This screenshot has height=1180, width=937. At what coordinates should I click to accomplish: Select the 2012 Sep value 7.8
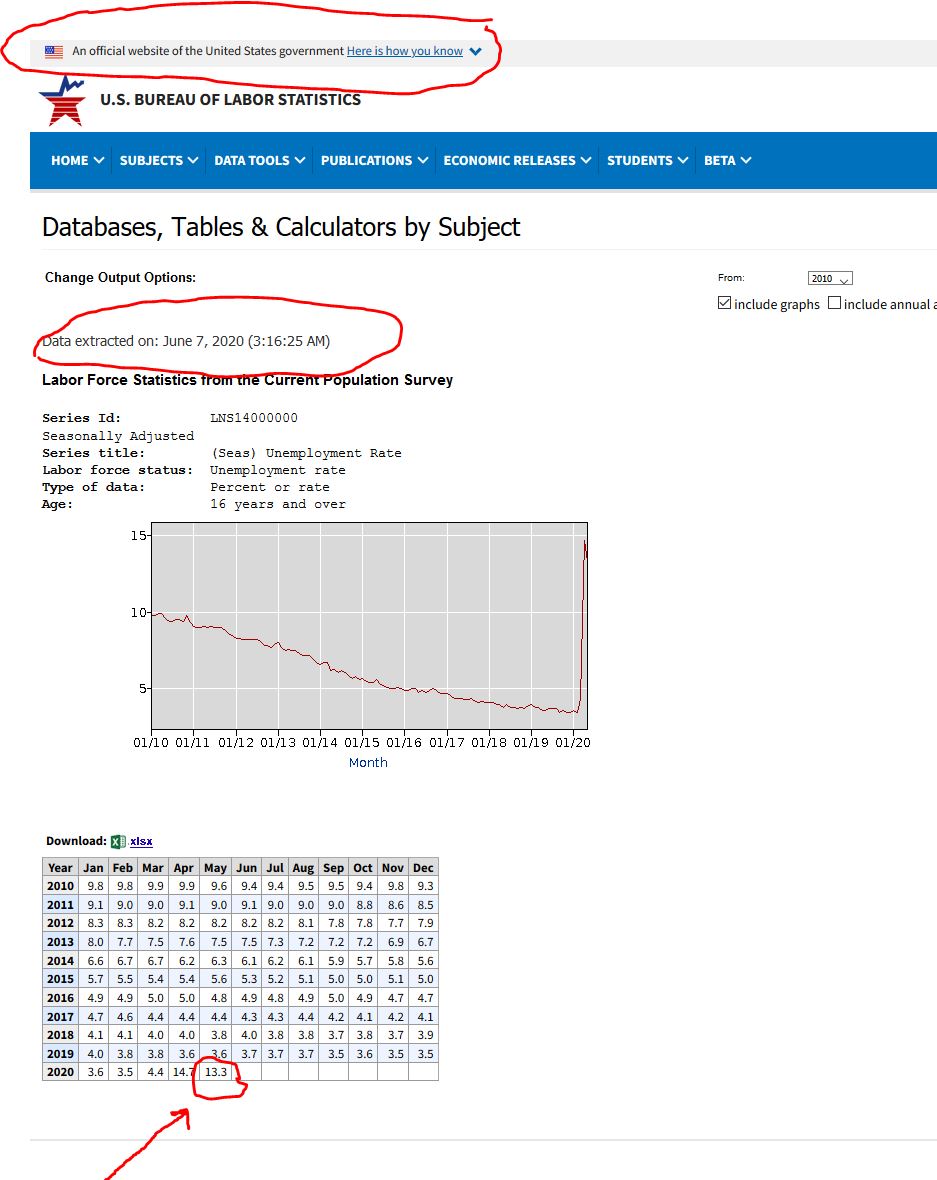point(335,923)
